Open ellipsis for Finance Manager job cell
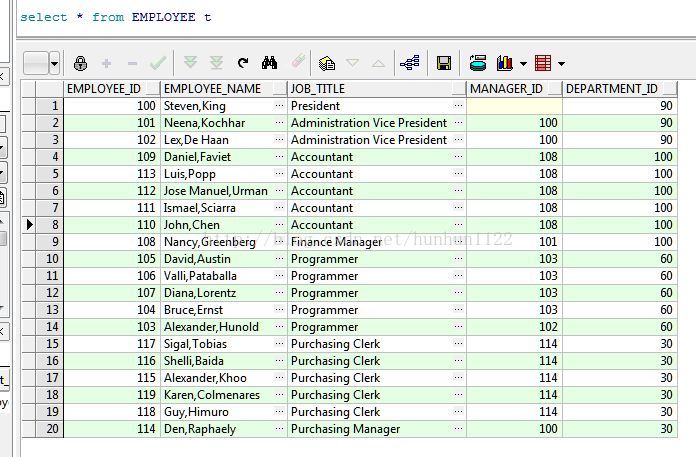The height and width of the screenshot is (457, 696). click(x=459, y=241)
